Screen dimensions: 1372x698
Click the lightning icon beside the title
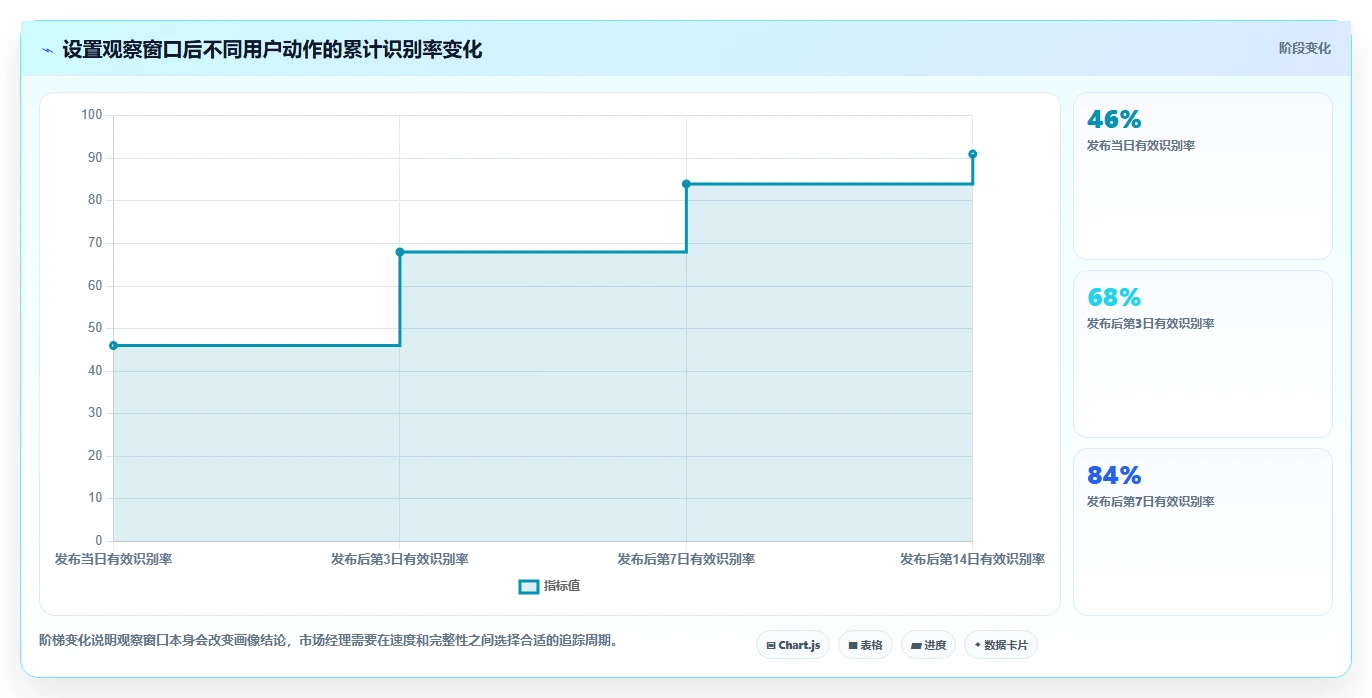[47, 49]
